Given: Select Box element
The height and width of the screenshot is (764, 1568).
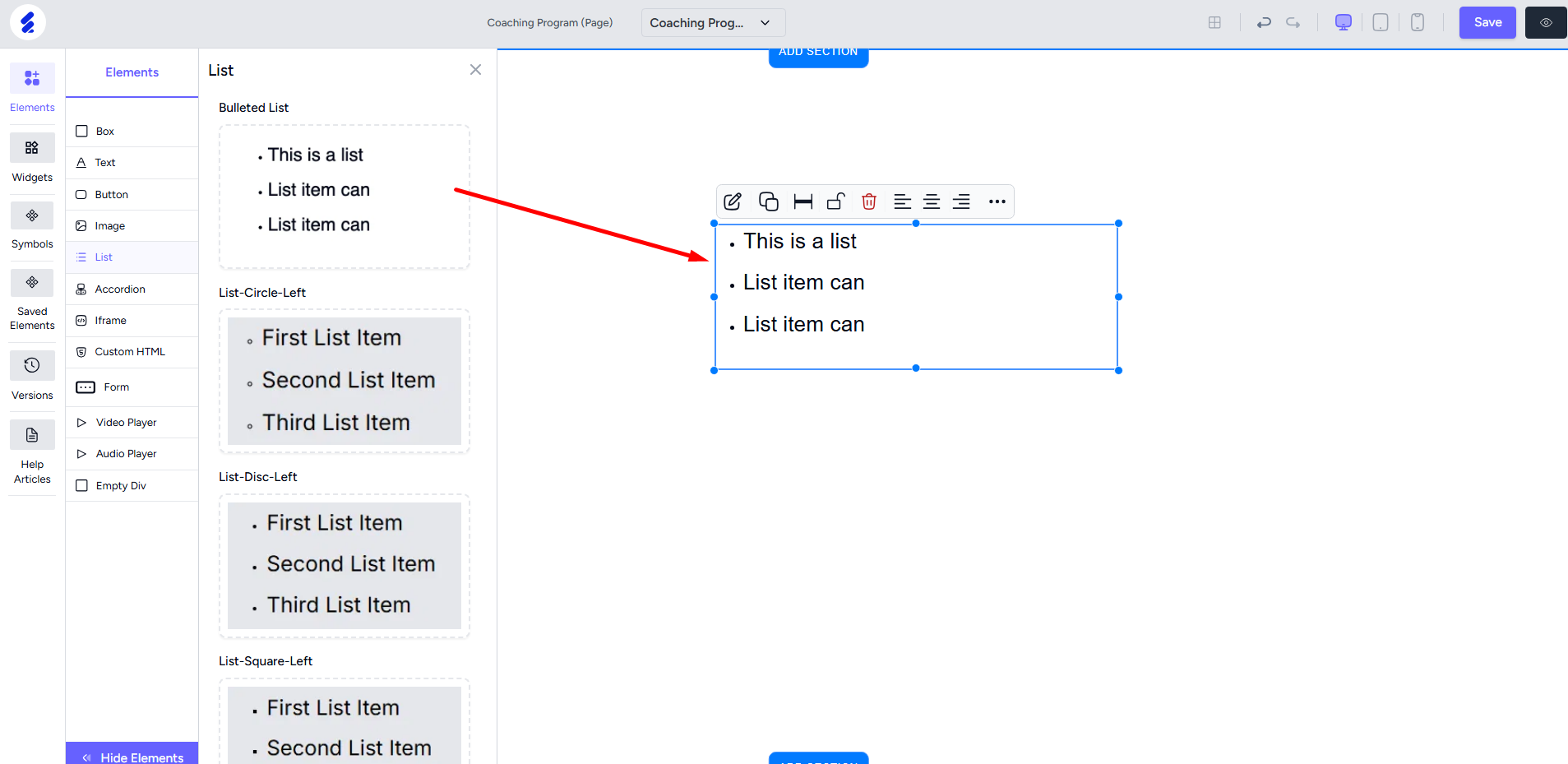Looking at the screenshot, I should pos(132,132).
